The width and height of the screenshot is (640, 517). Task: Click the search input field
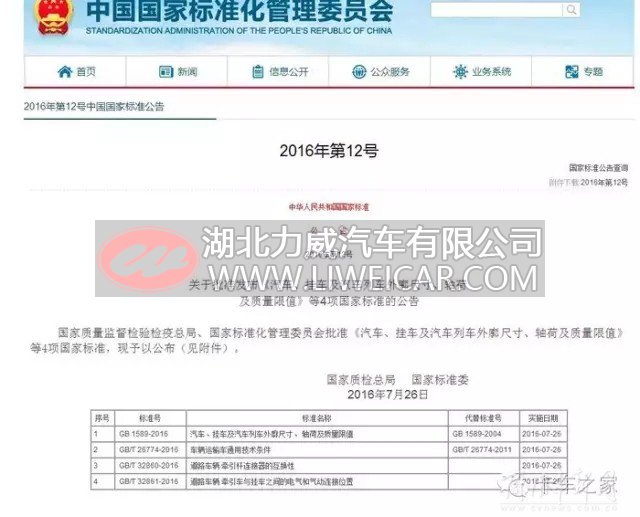(x=497, y=10)
